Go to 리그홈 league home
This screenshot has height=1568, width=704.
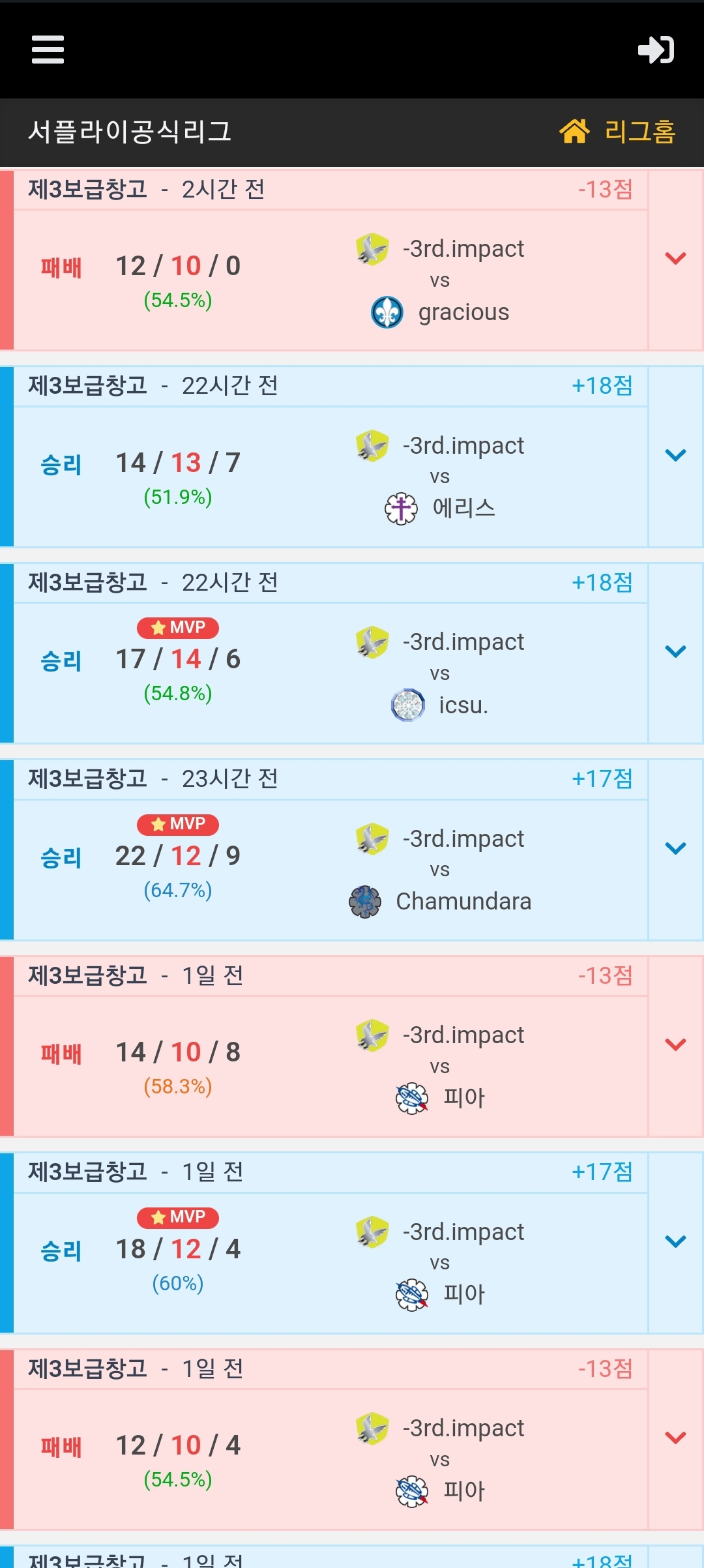click(639, 131)
